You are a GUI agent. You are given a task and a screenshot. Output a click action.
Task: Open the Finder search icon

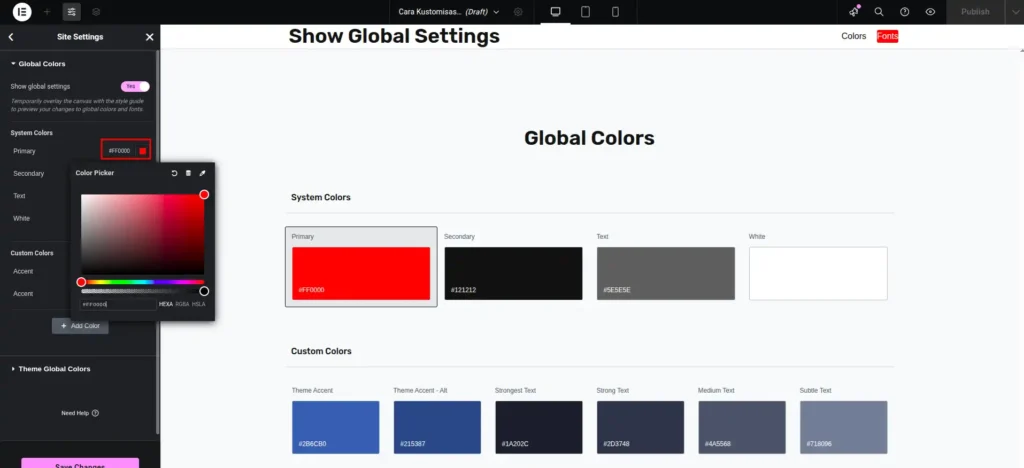879,12
